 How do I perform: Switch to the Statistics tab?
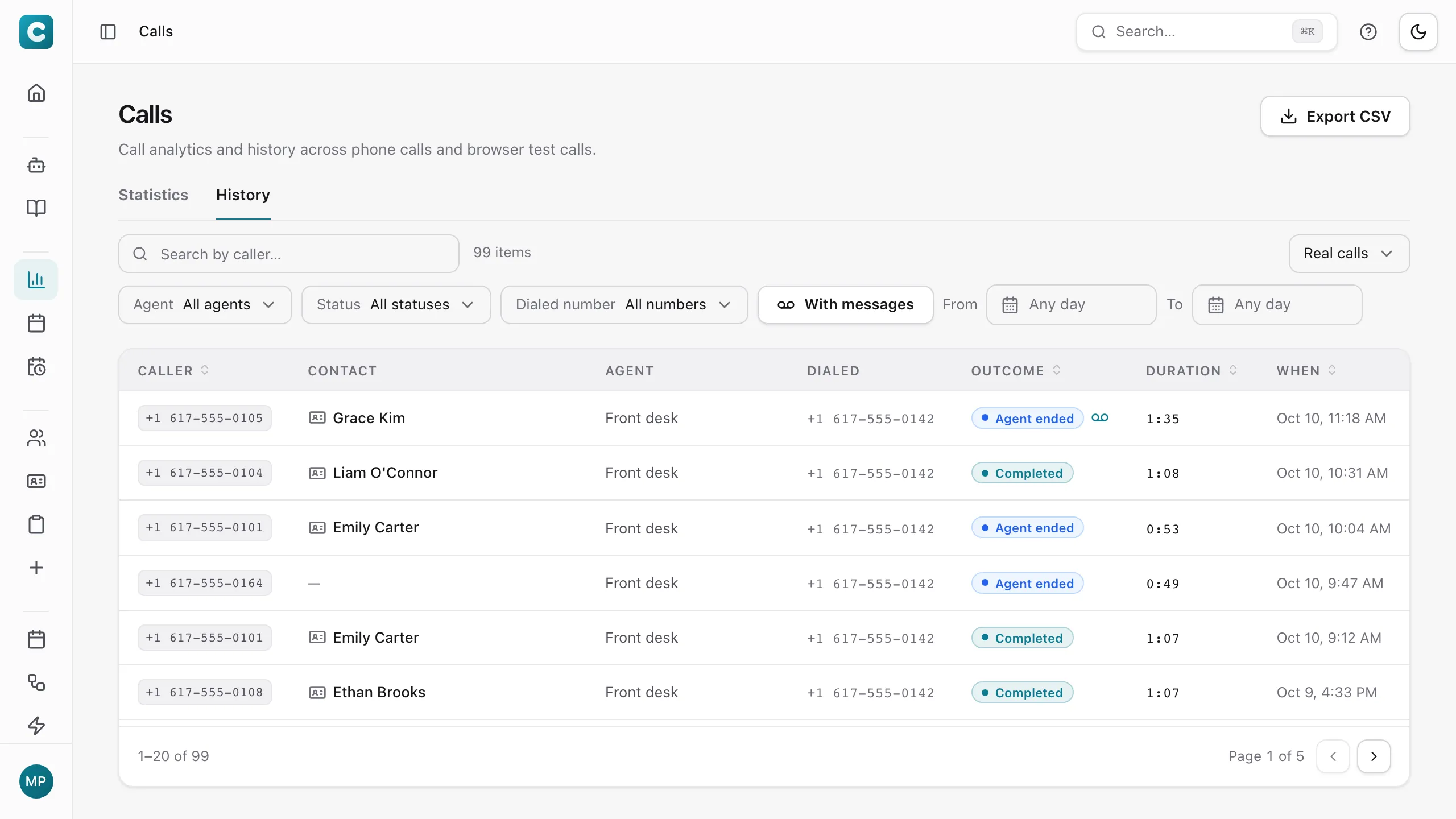pyautogui.click(x=154, y=195)
